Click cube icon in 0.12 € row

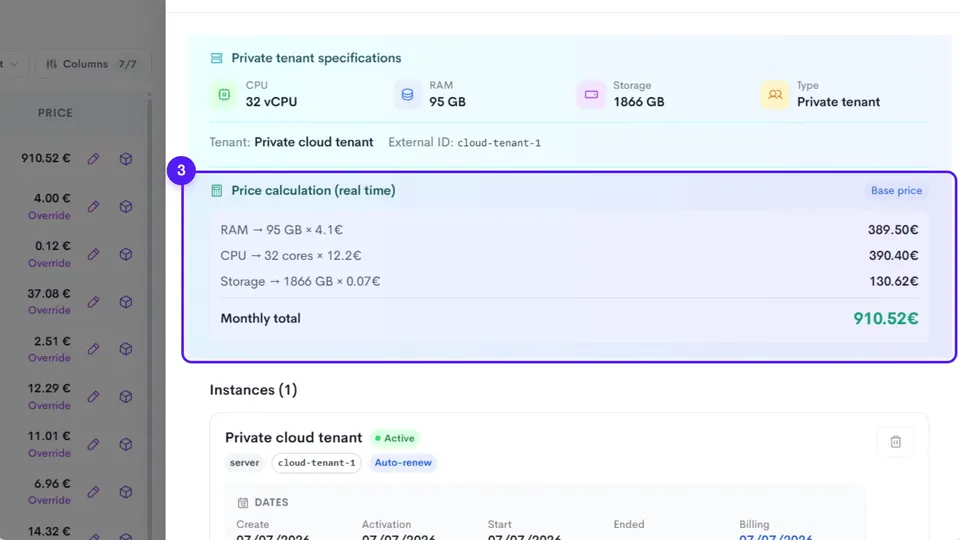pos(126,254)
